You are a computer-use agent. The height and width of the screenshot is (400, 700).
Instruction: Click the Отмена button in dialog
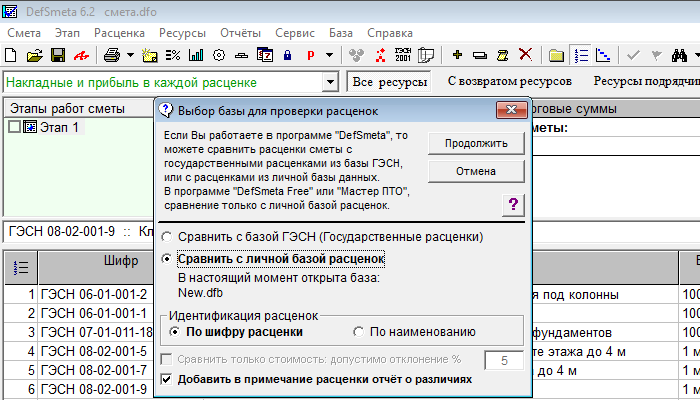(x=475, y=171)
